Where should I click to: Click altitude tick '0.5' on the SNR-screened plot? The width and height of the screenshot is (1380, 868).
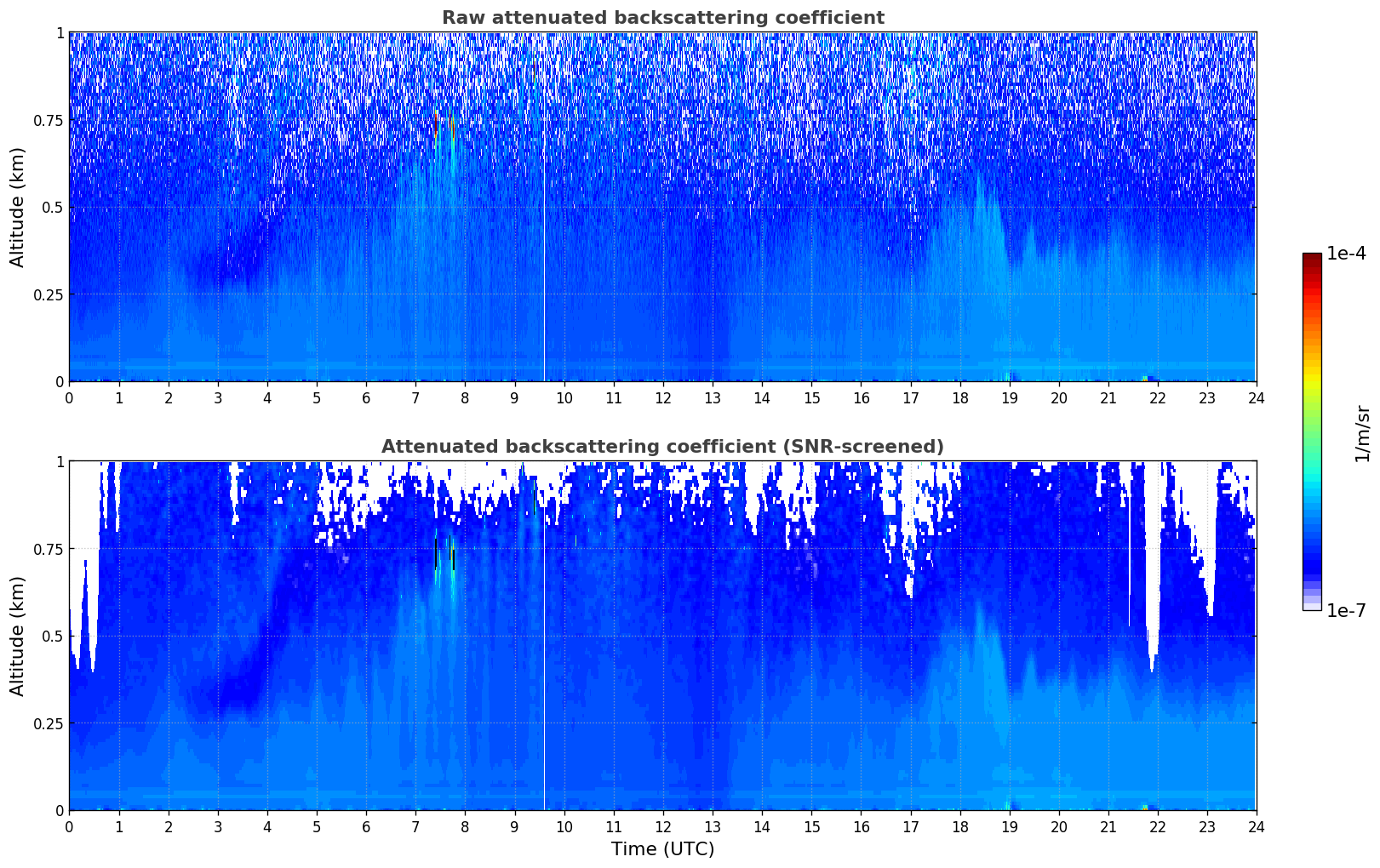click(x=53, y=636)
